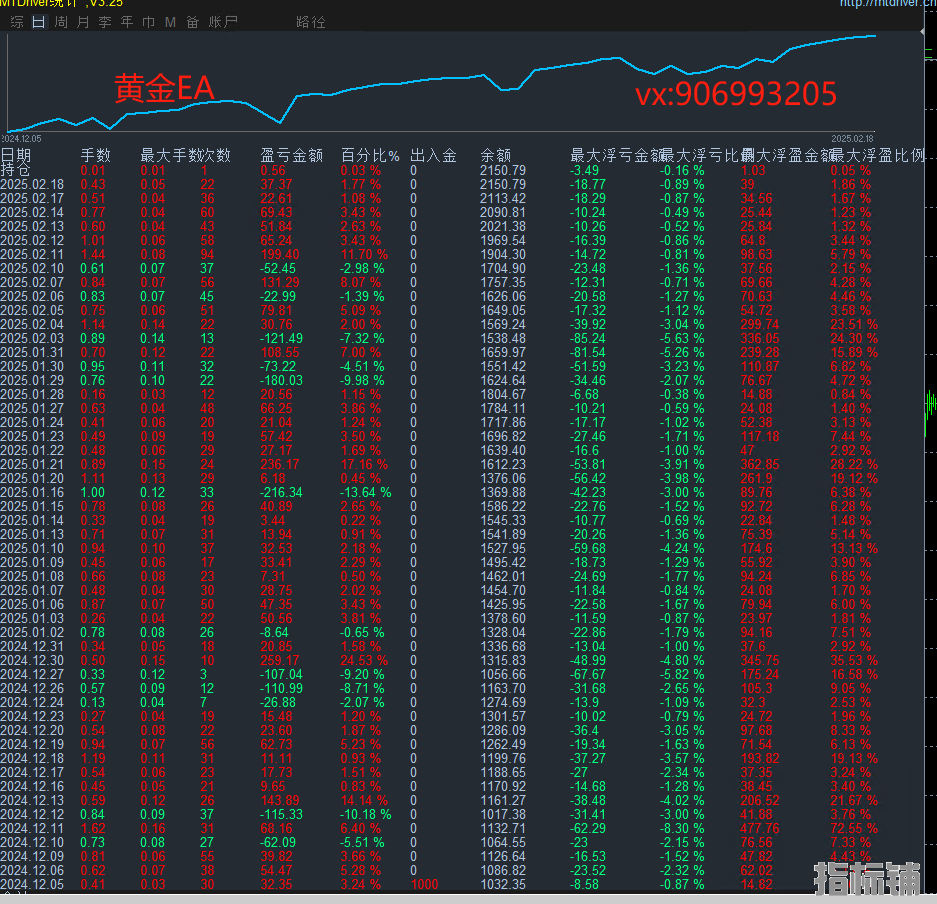Click max floating profit 362.85
The image size is (937, 904).
point(760,464)
